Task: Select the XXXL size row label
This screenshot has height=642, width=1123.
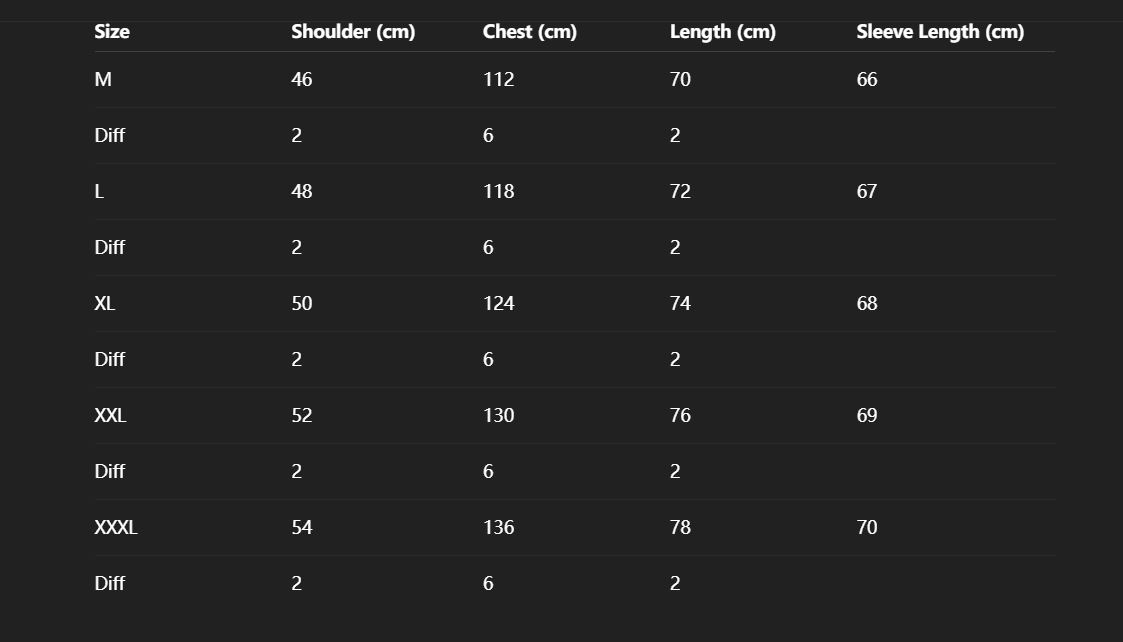Action: [116, 528]
